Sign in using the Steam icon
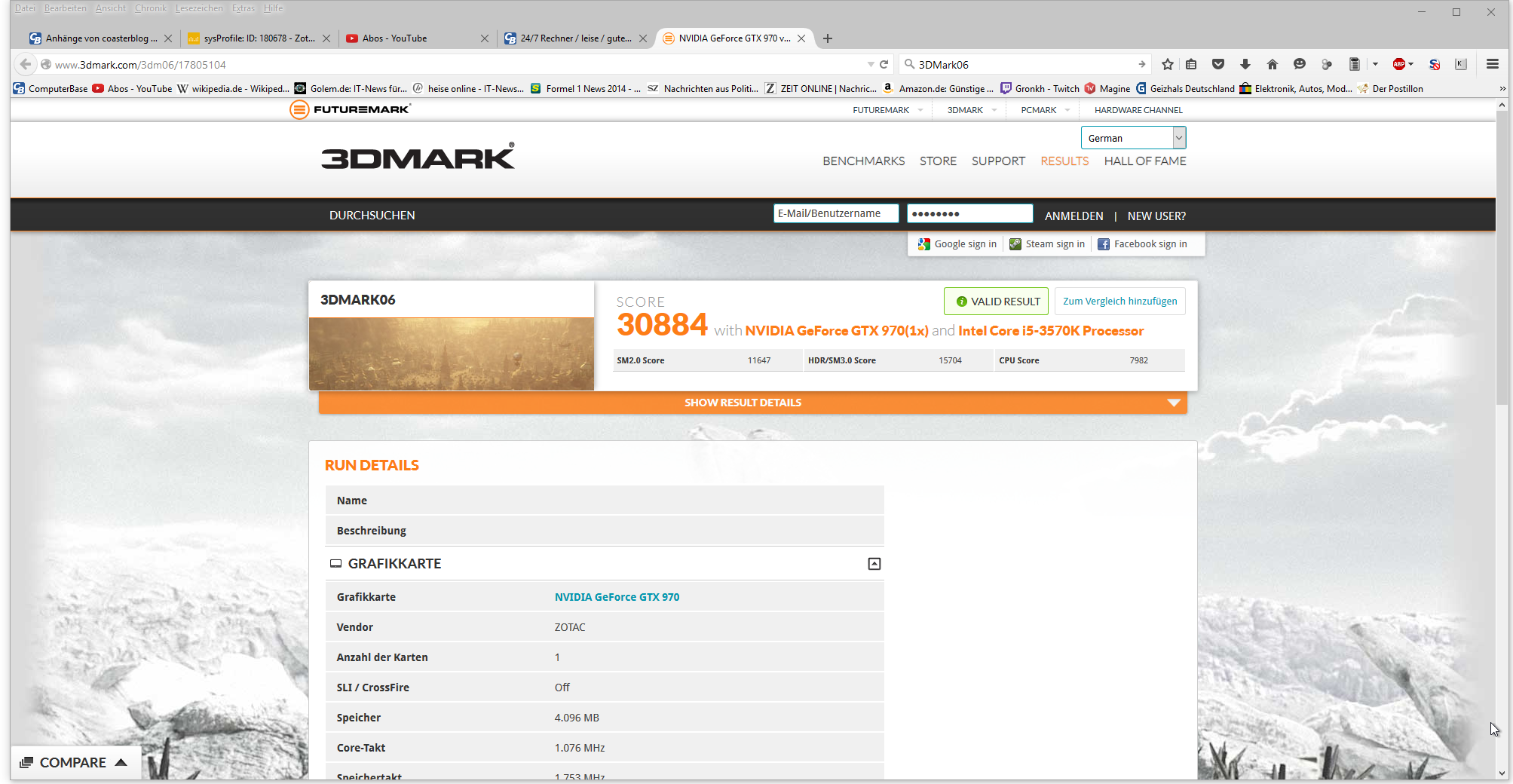The width and height of the screenshot is (1513, 784). (x=1015, y=244)
